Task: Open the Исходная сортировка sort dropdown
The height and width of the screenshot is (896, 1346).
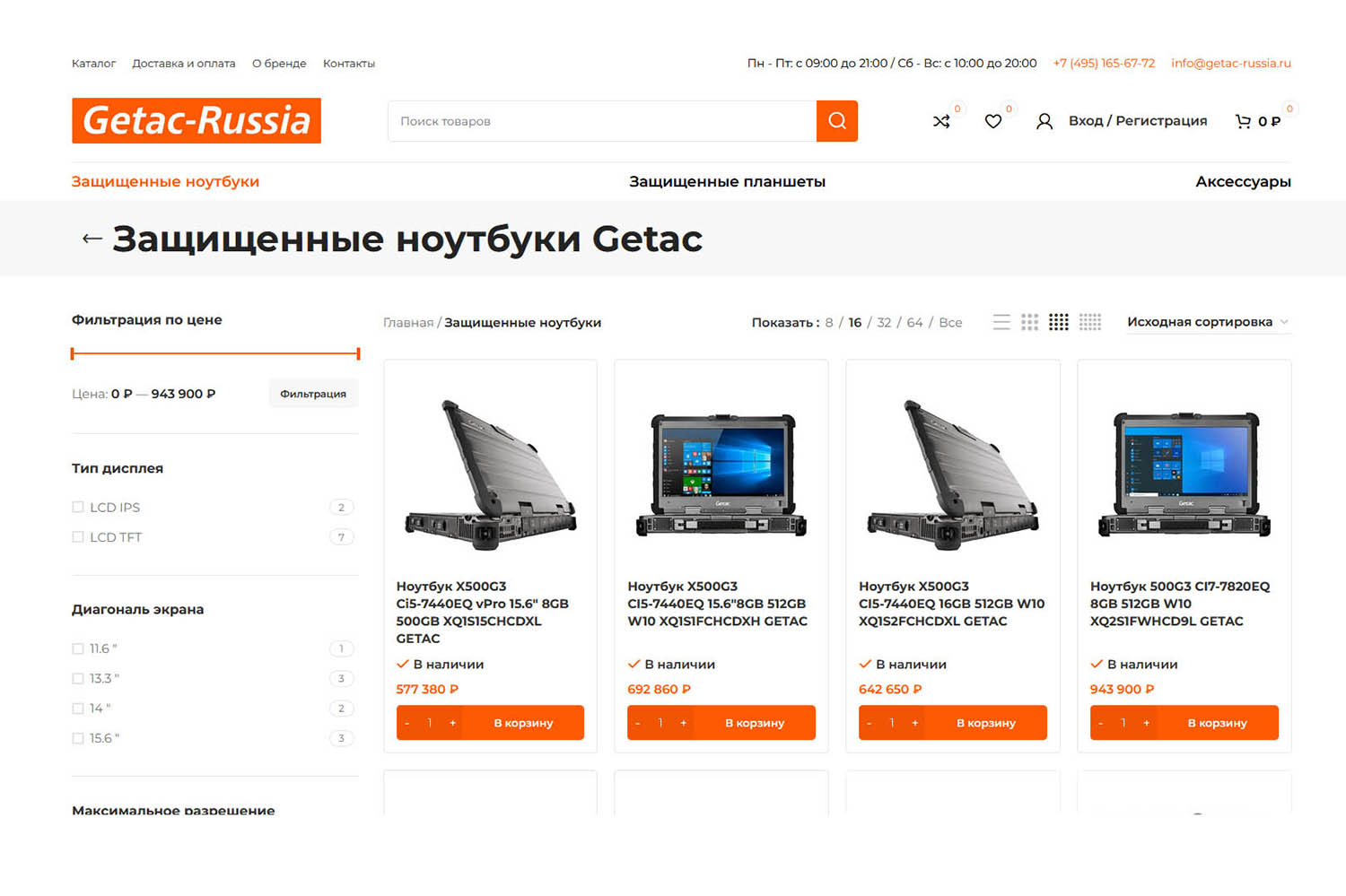Action: pyautogui.click(x=1208, y=322)
